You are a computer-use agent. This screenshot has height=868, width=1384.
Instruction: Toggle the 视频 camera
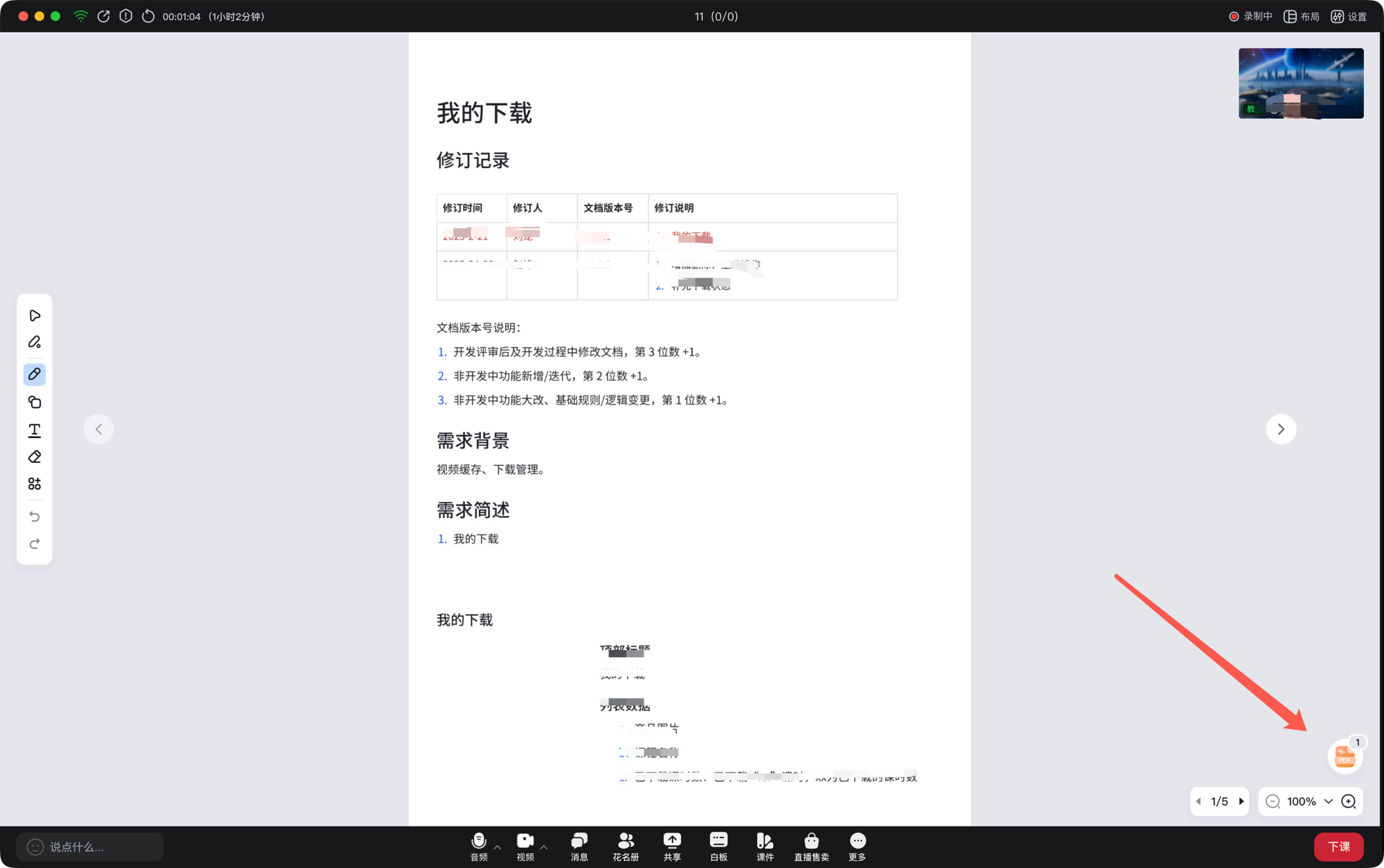click(525, 847)
